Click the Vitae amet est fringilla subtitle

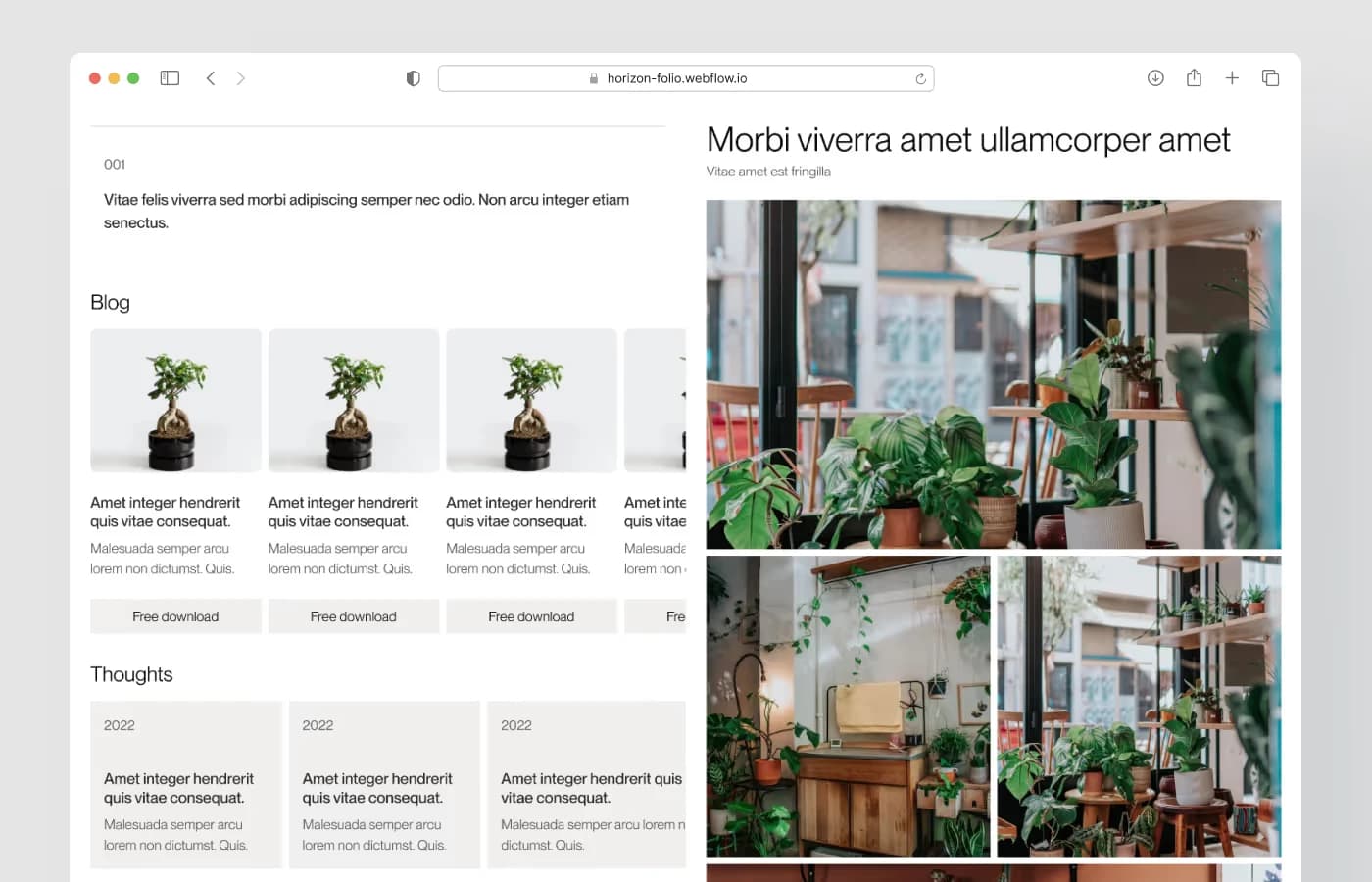[768, 171]
